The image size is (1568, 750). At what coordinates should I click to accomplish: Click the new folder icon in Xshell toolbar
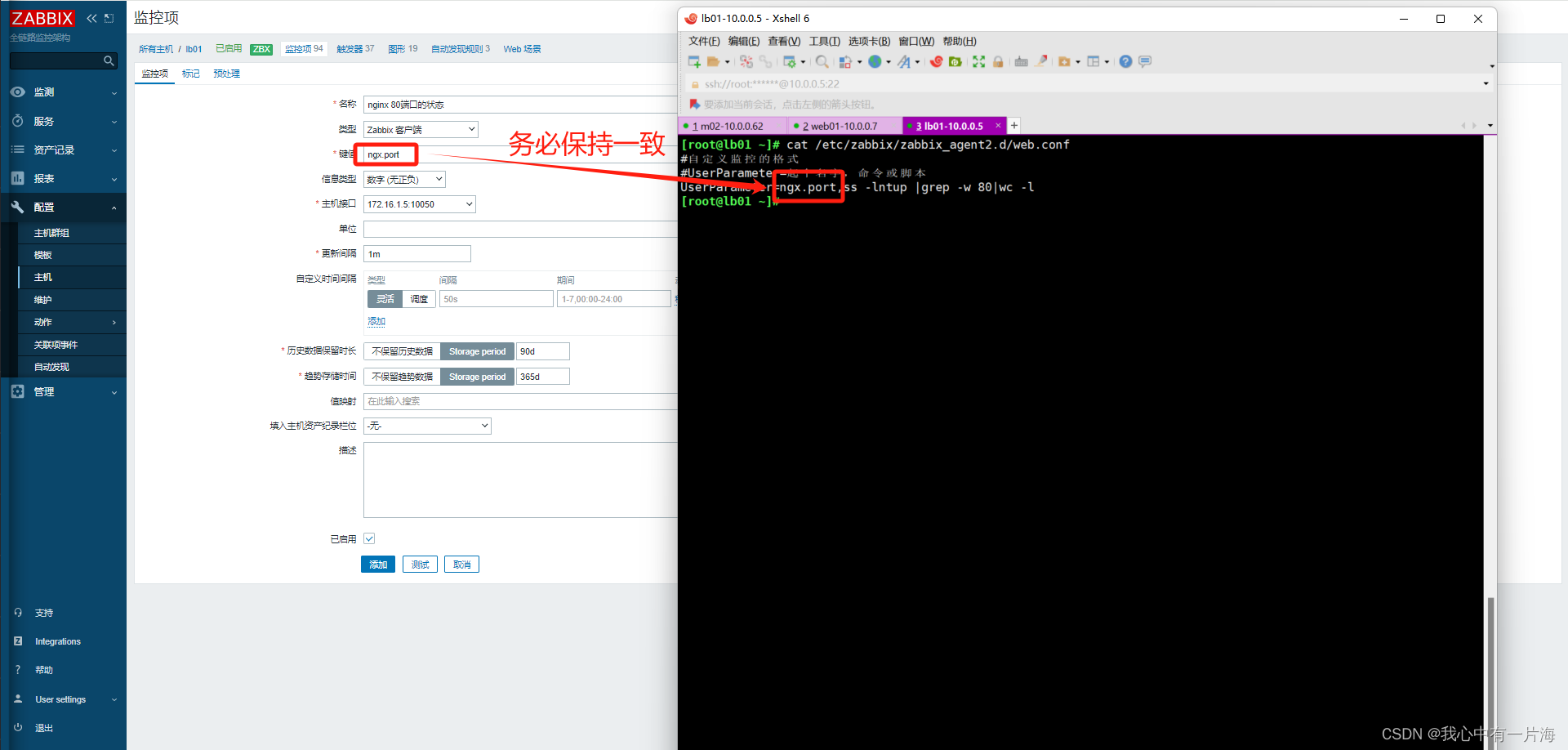(x=1064, y=62)
